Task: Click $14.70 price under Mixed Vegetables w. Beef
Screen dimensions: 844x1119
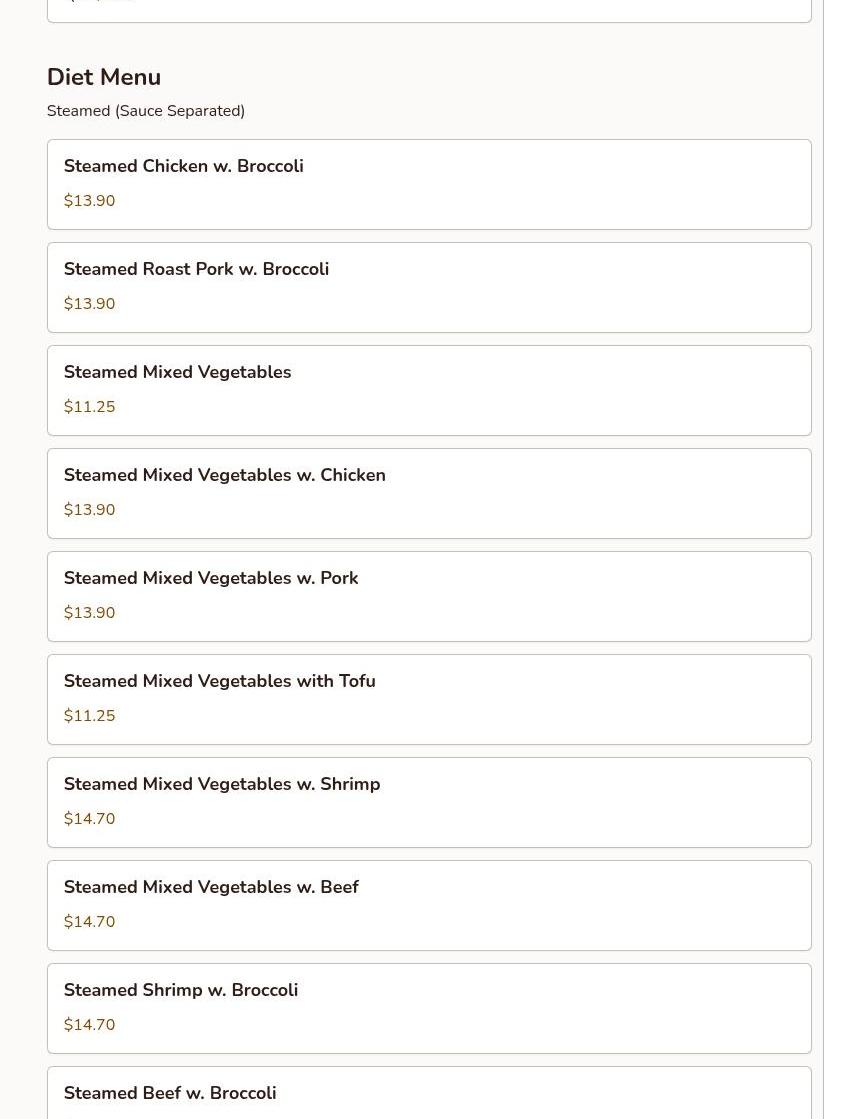Action: click(89, 922)
